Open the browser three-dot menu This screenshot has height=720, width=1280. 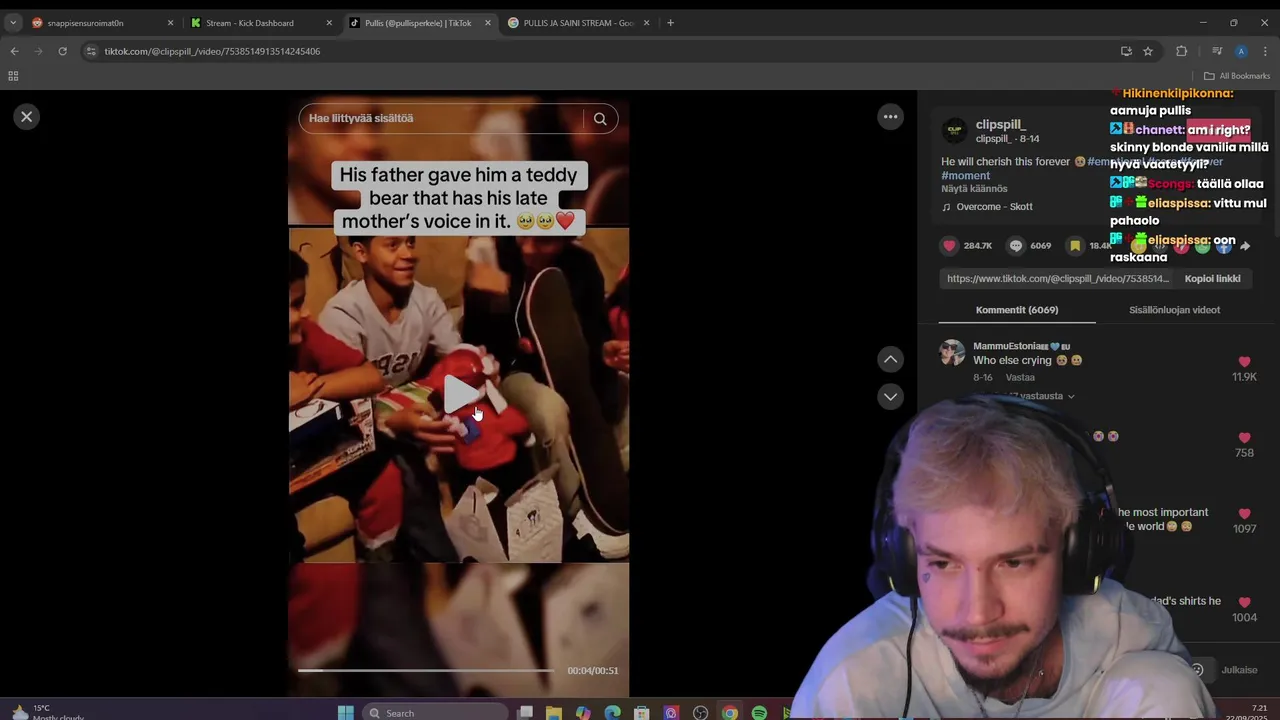(1266, 51)
